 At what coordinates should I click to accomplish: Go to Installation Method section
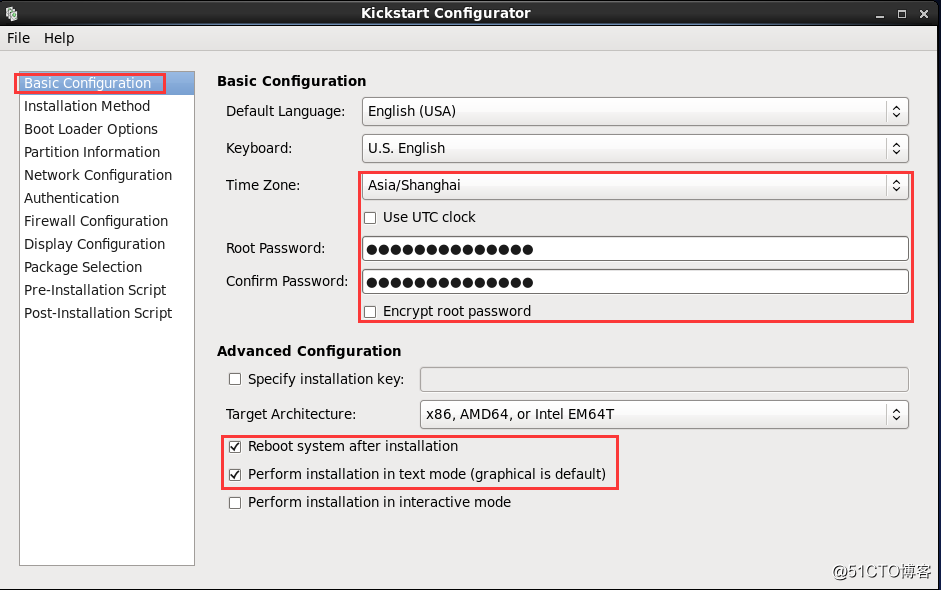tap(107, 106)
